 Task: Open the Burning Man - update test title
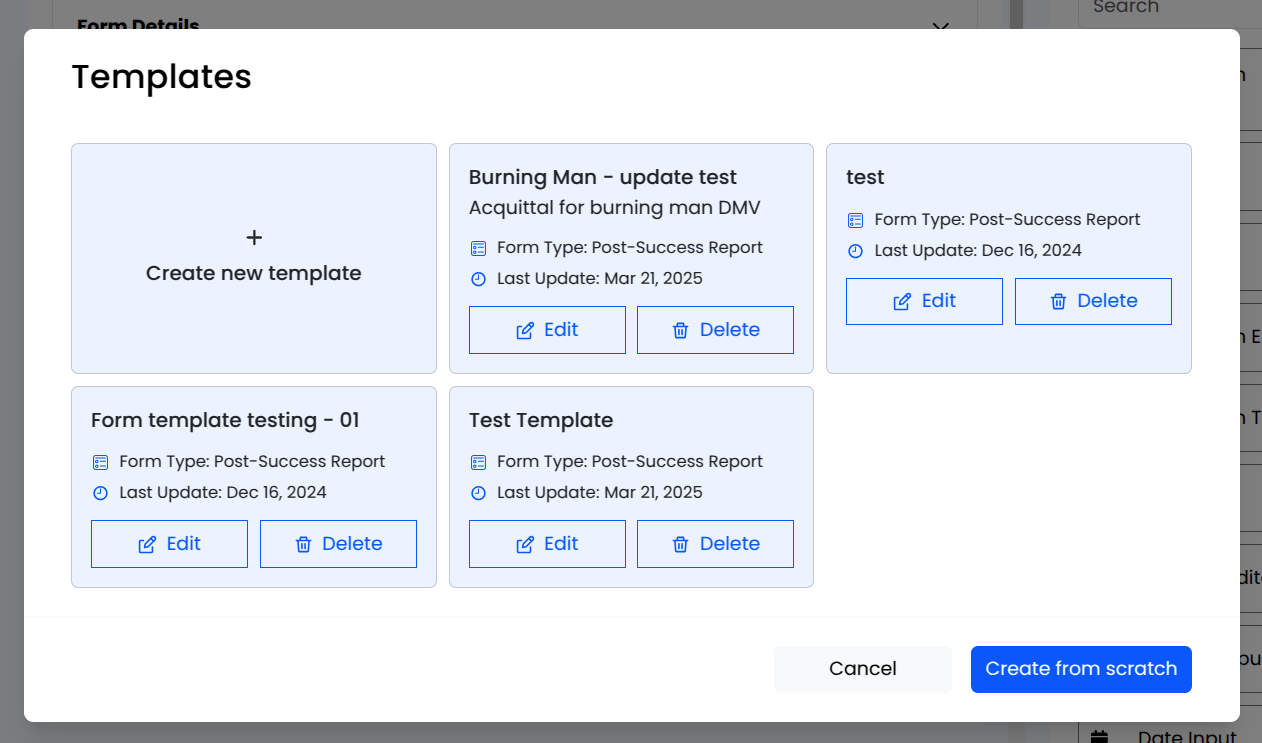click(602, 177)
